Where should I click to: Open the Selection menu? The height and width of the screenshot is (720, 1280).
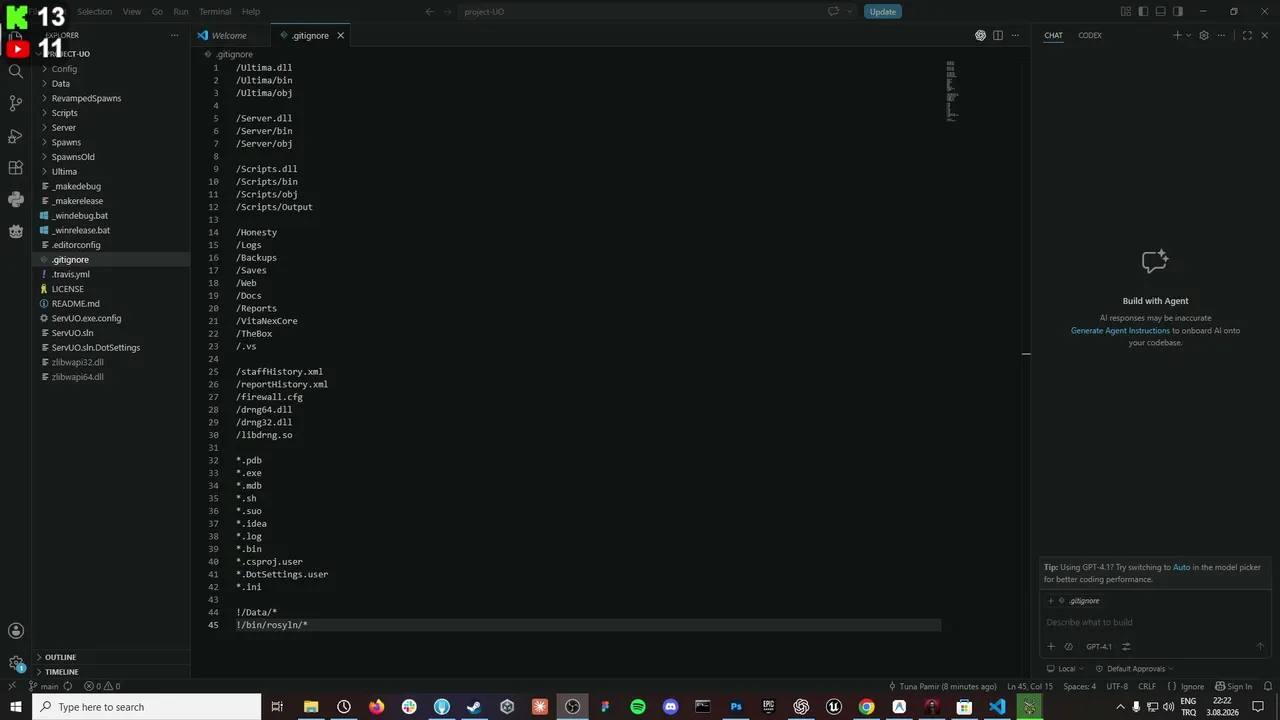click(x=95, y=12)
